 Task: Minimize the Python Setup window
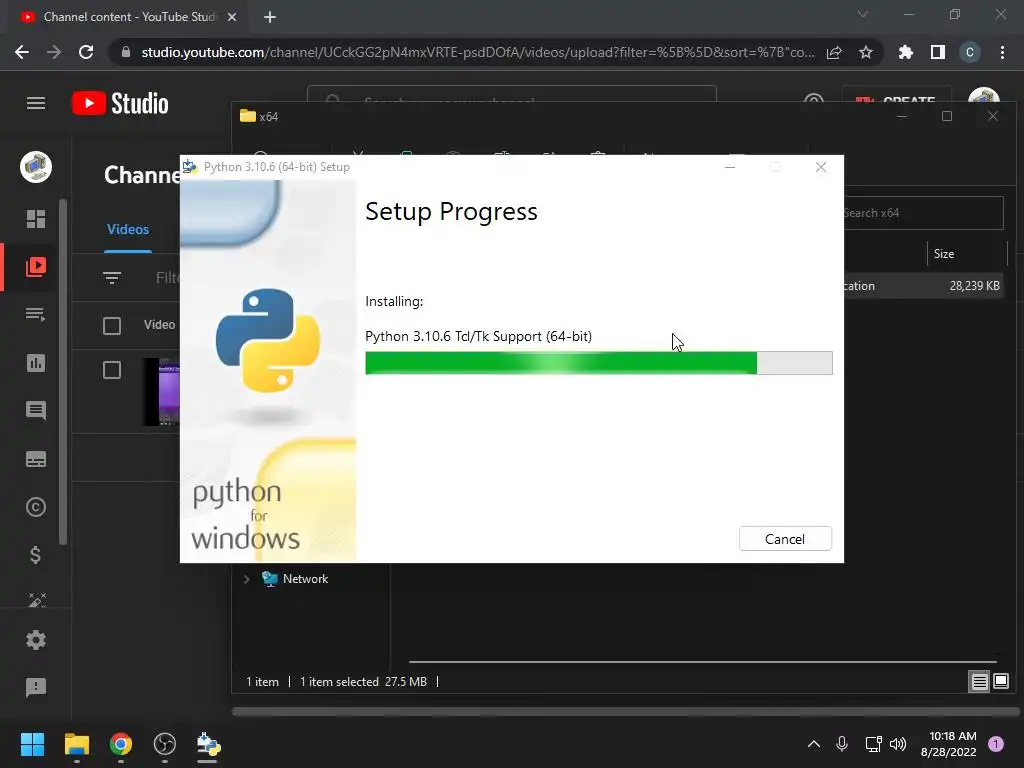pyautogui.click(x=730, y=167)
